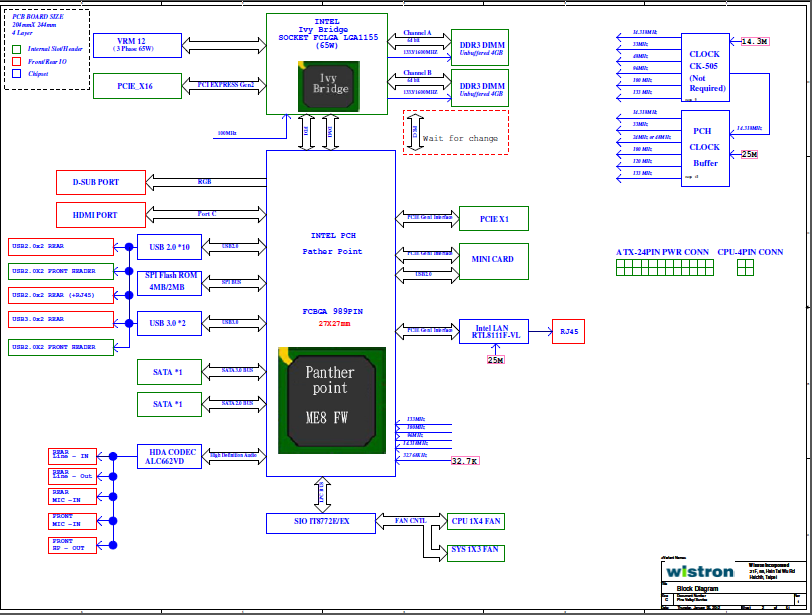The width and height of the screenshot is (812, 615).
Task: Click the 32.7K crystal label
Action: (x=465, y=461)
